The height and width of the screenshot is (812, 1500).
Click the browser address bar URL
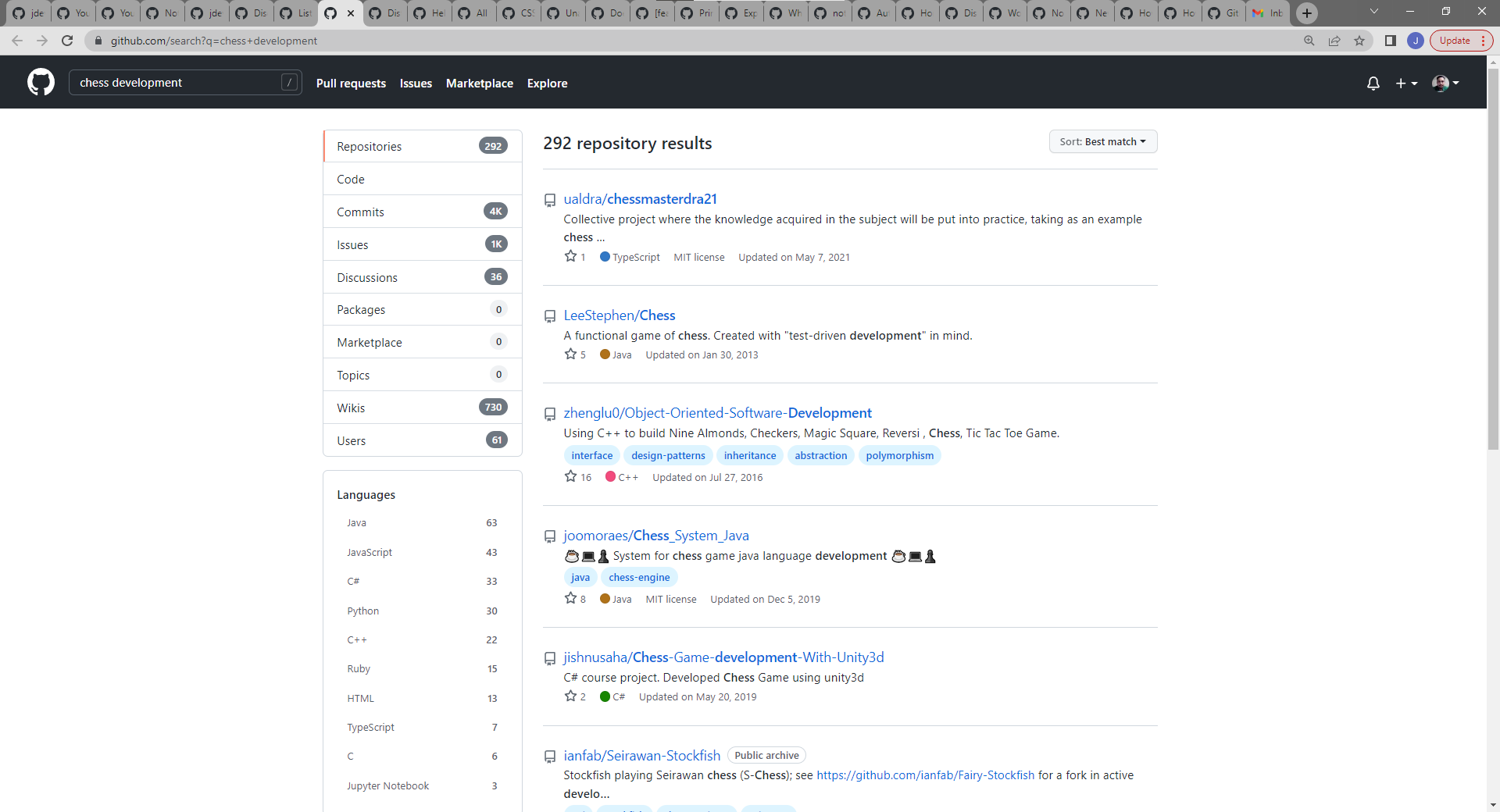tap(214, 41)
